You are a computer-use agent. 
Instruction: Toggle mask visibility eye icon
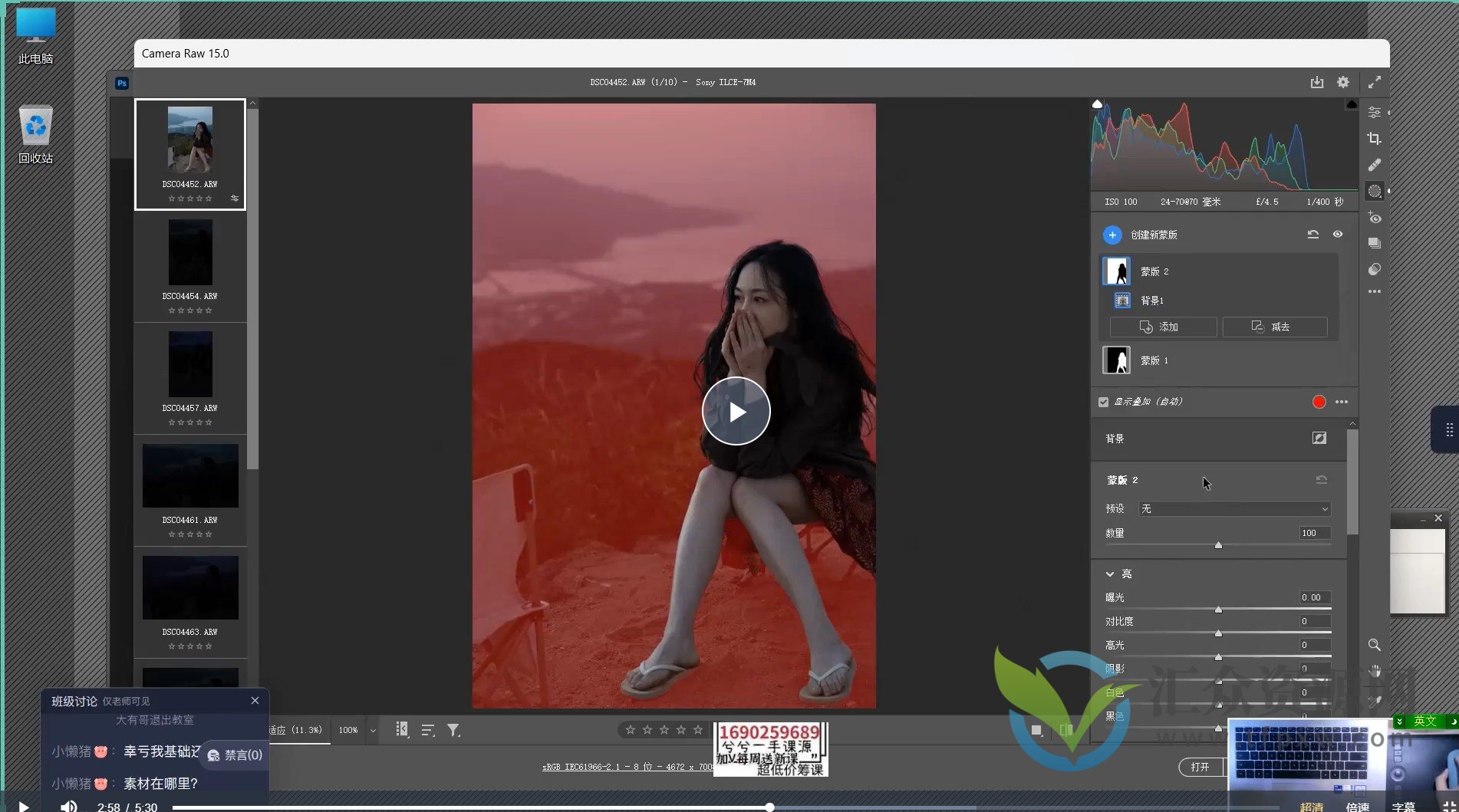click(1337, 235)
